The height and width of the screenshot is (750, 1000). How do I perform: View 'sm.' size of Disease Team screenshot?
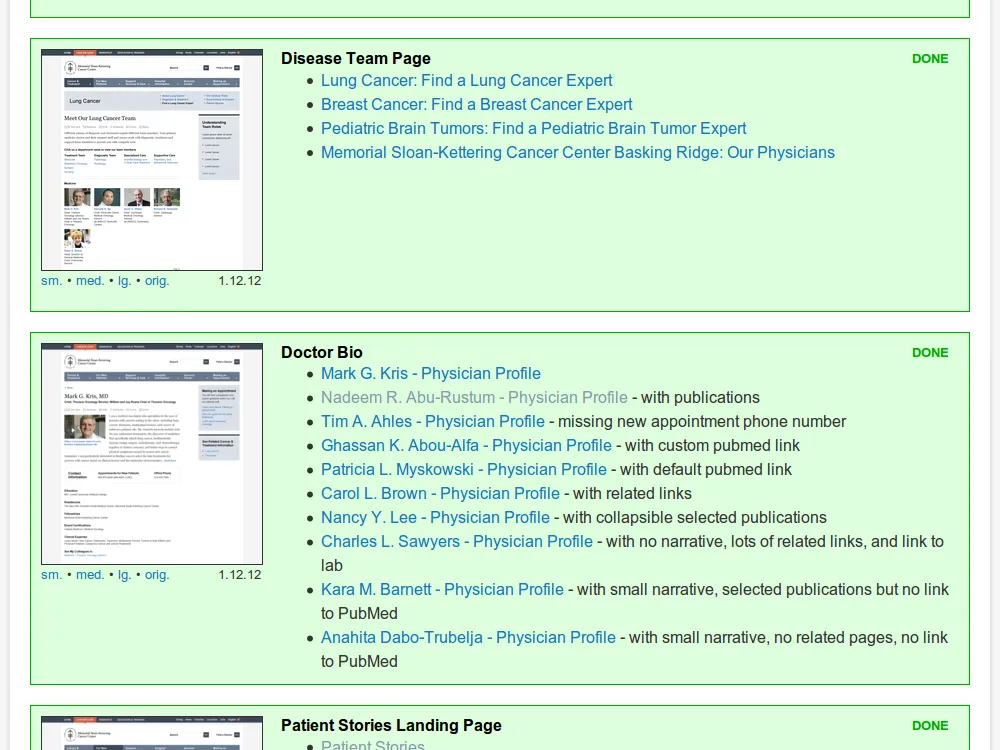[52, 281]
